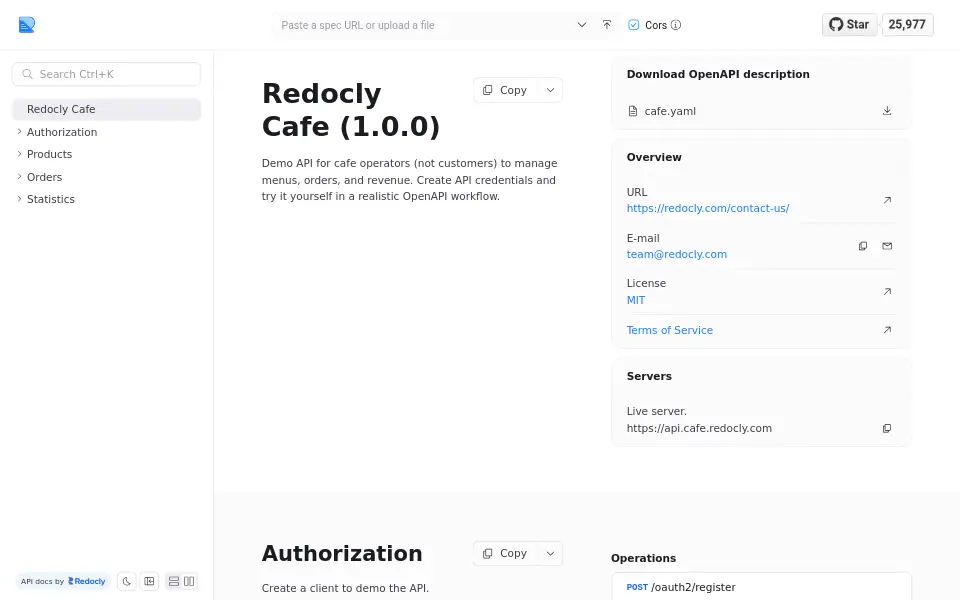Viewport: 960px width, 600px height.
Task: Copy the team@redocly.com email address icon
Action: click(x=863, y=246)
